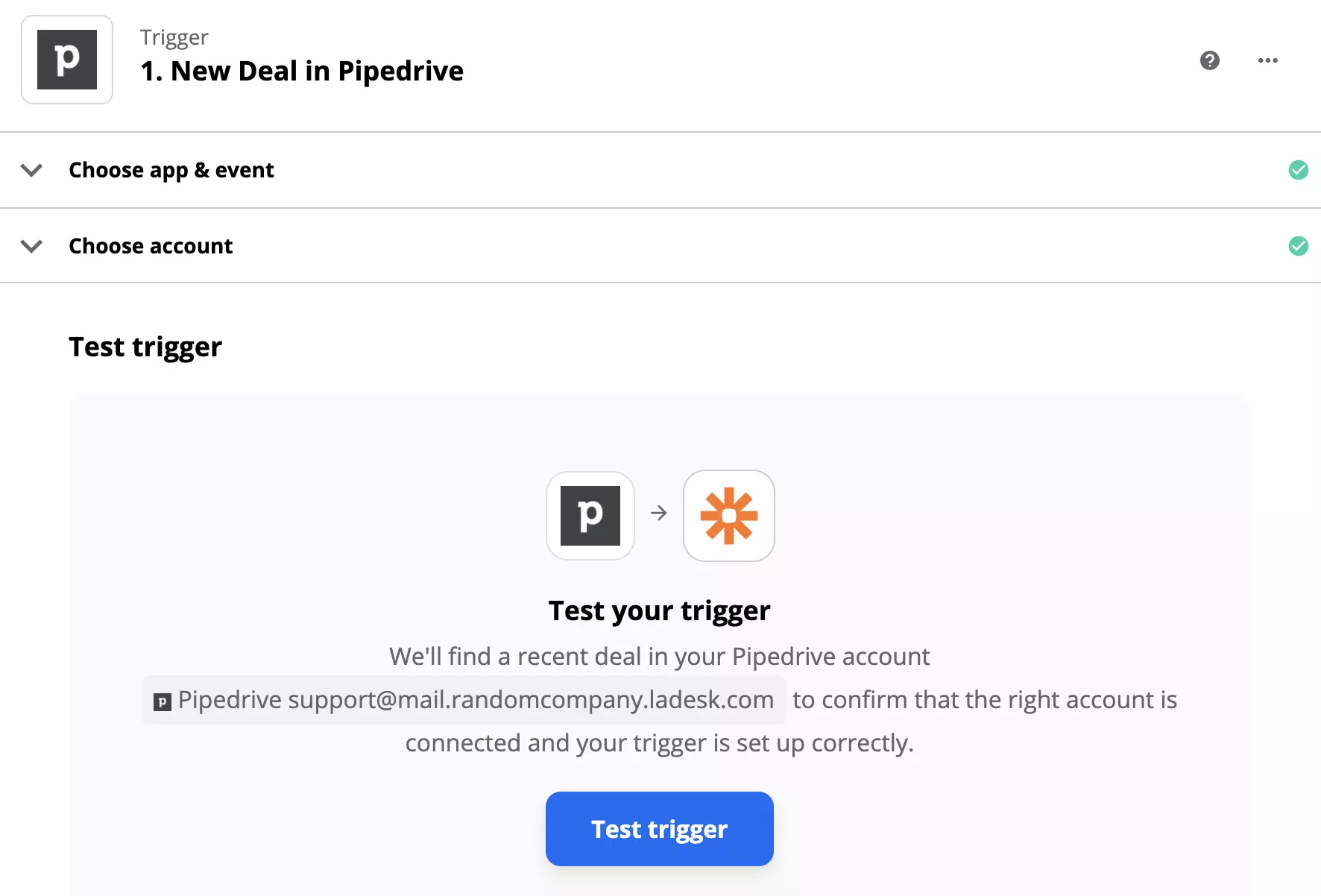Viewport: 1321px width, 896px height.
Task: Select the connected Pipedrive account badge
Action: tap(463, 700)
